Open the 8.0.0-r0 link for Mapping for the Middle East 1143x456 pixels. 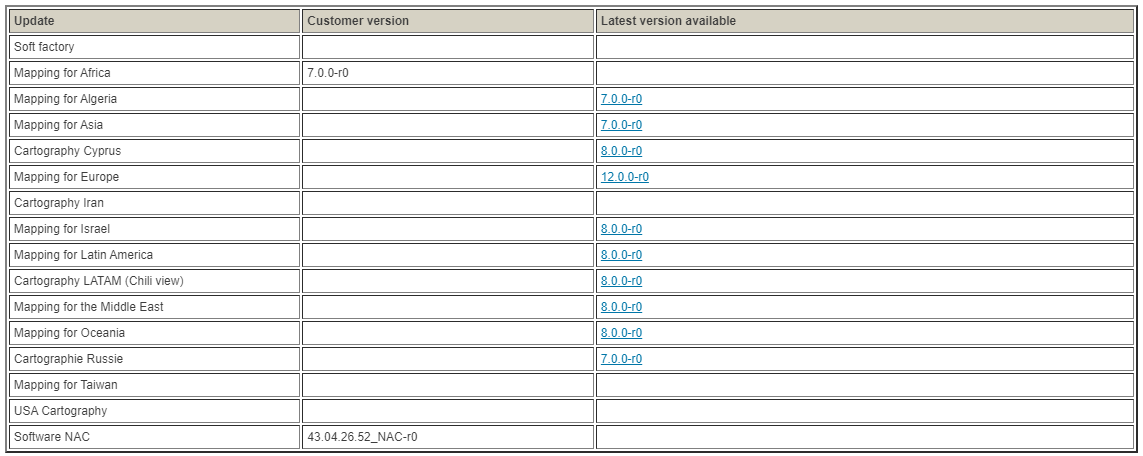[621, 307]
